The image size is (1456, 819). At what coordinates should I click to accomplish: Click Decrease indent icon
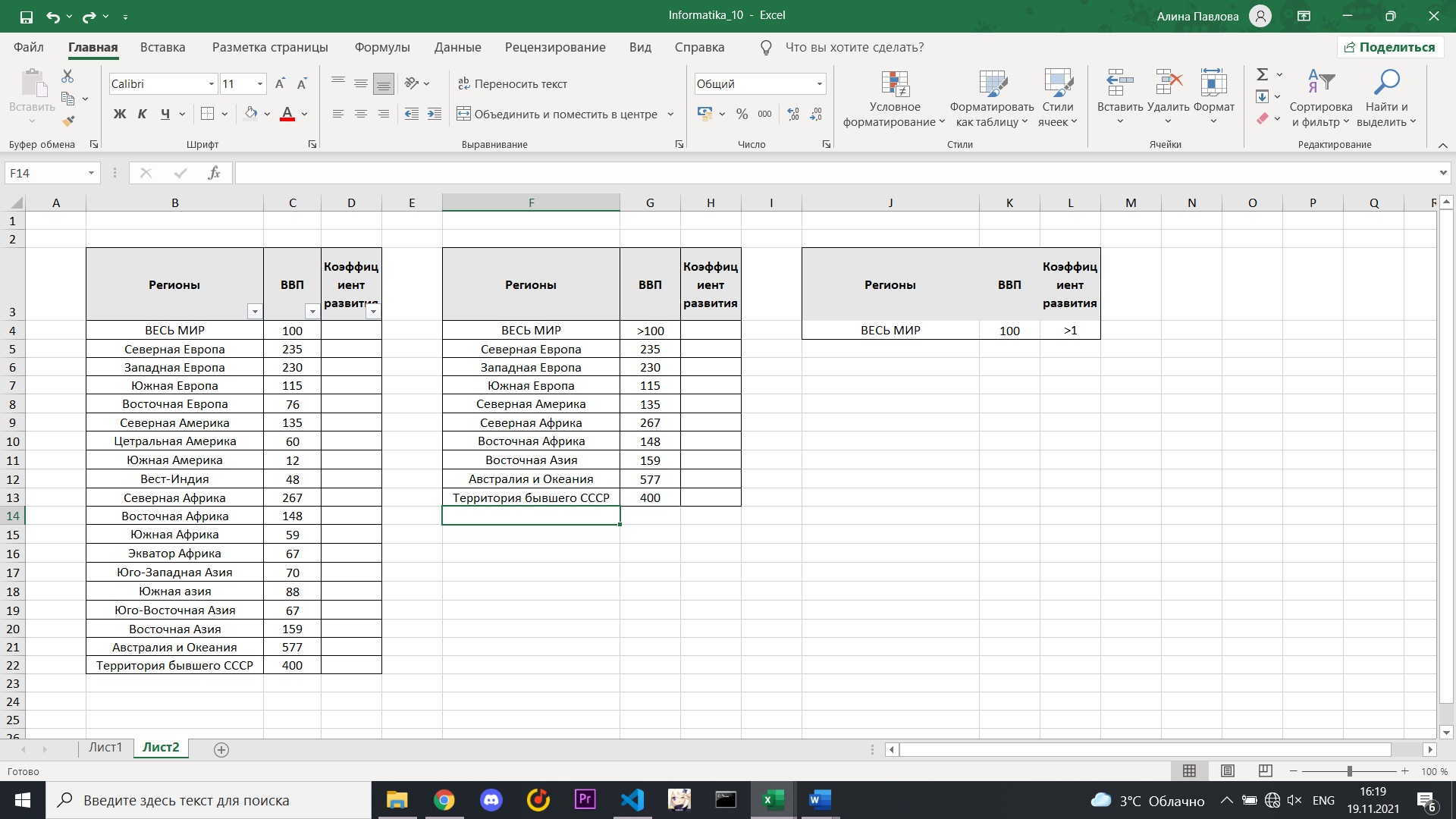[412, 114]
